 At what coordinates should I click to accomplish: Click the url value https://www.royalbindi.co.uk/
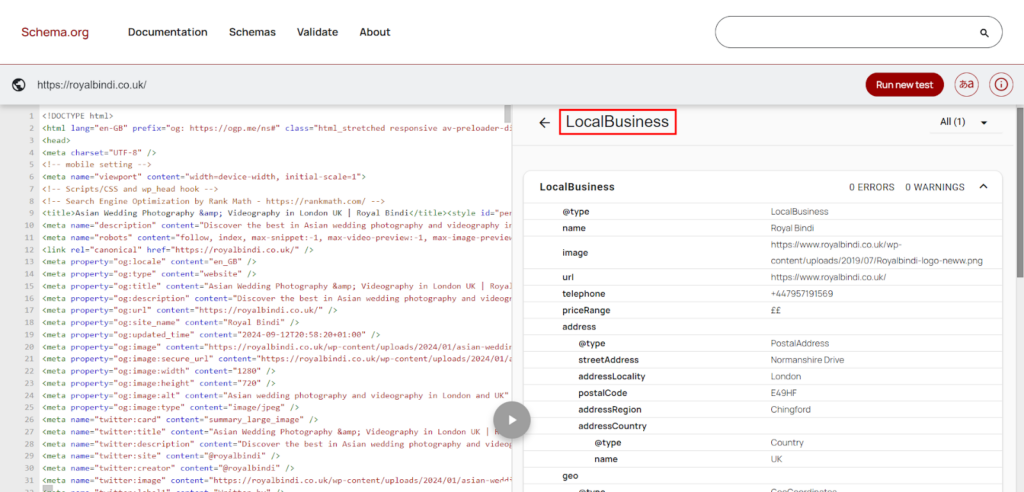click(x=828, y=277)
